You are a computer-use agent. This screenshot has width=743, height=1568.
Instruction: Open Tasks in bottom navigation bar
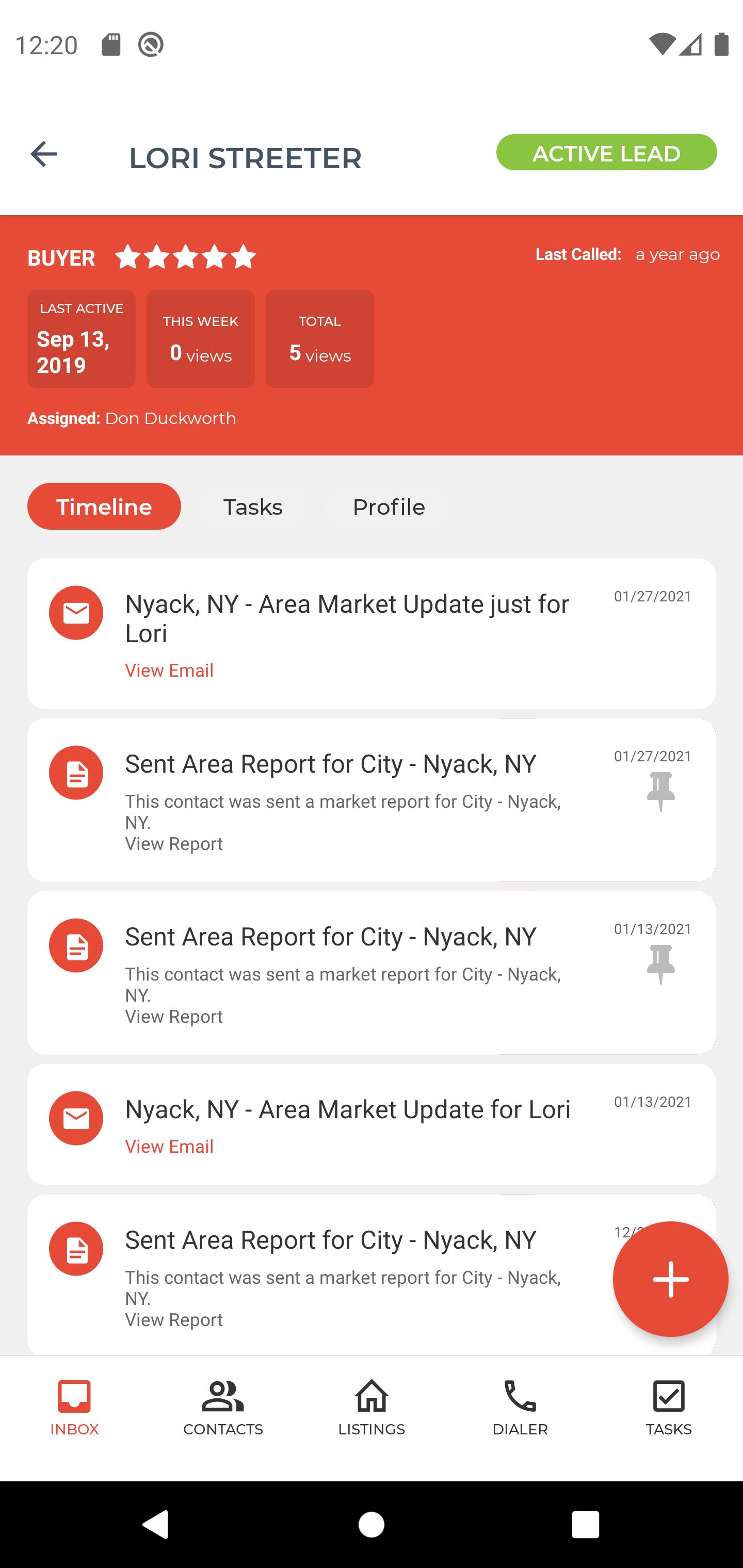point(669,1409)
